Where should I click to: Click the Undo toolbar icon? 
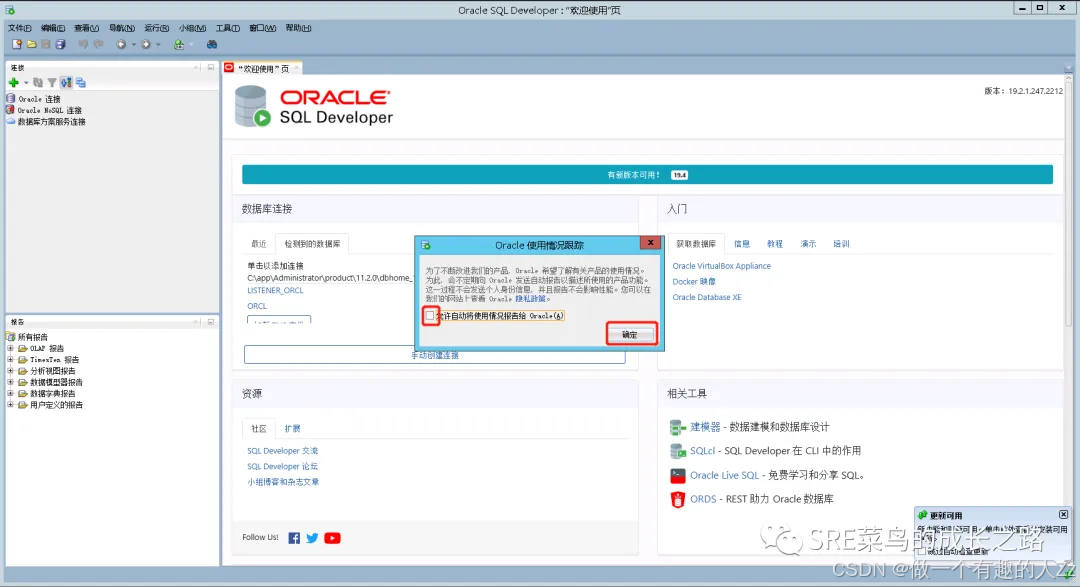83,44
